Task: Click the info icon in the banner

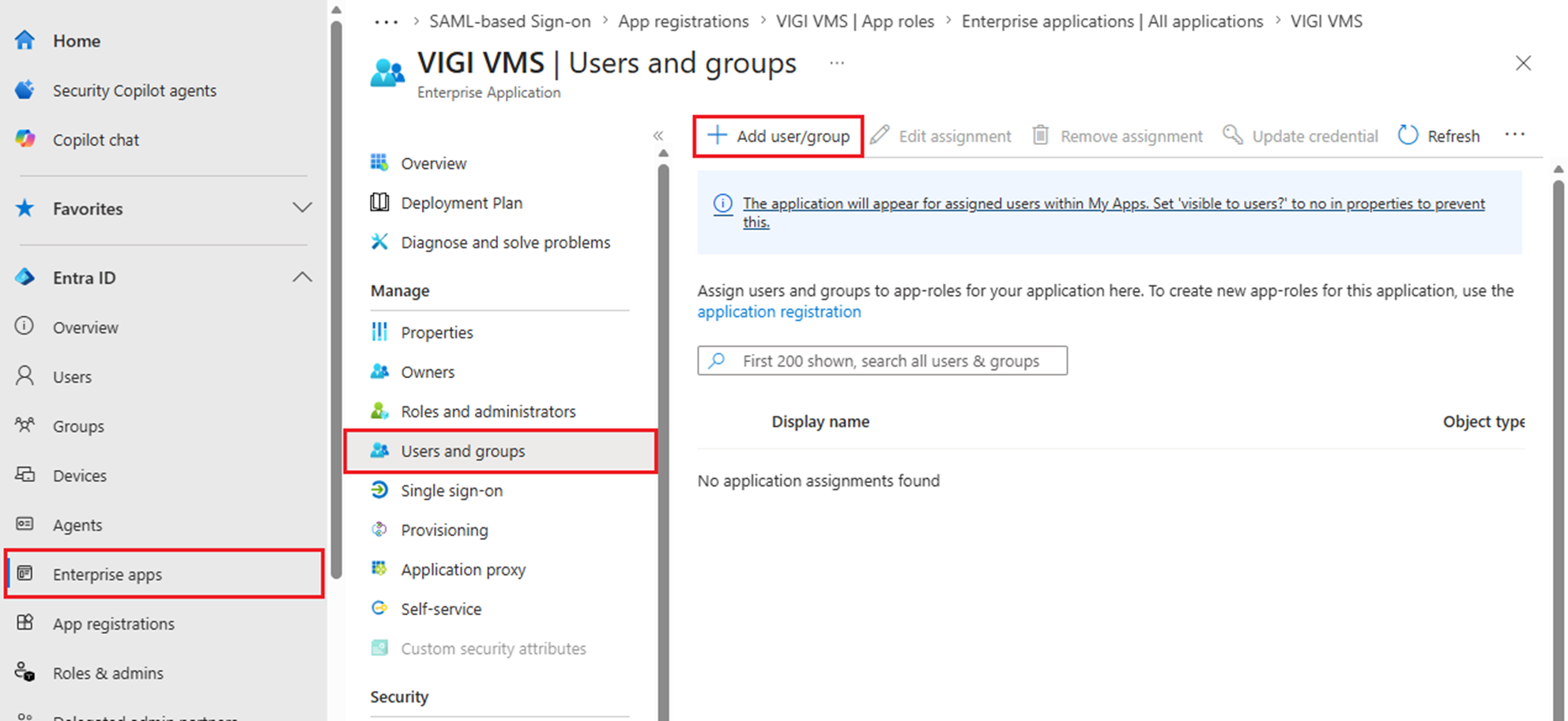Action: [x=722, y=204]
